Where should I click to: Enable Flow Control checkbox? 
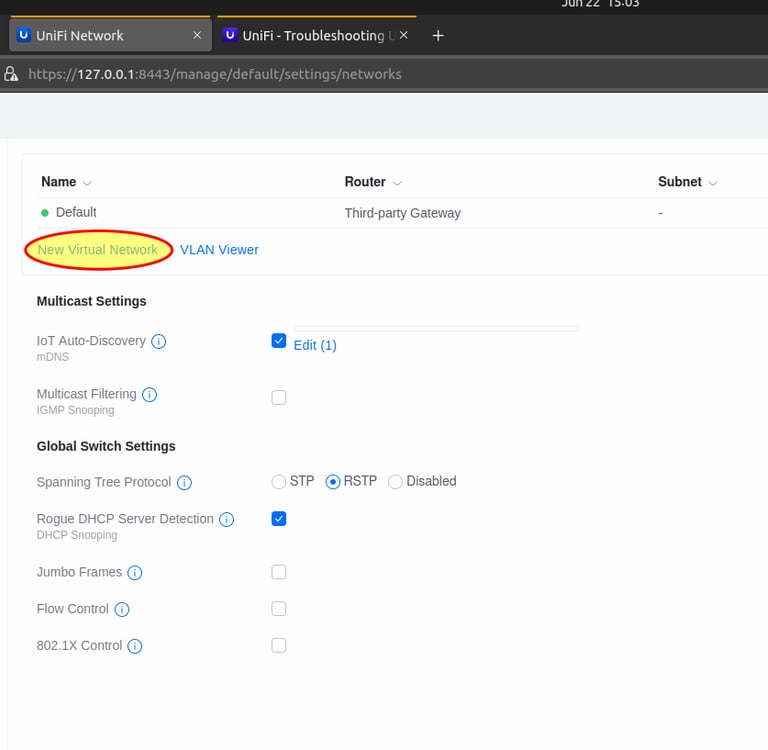[x=279, y=608]
